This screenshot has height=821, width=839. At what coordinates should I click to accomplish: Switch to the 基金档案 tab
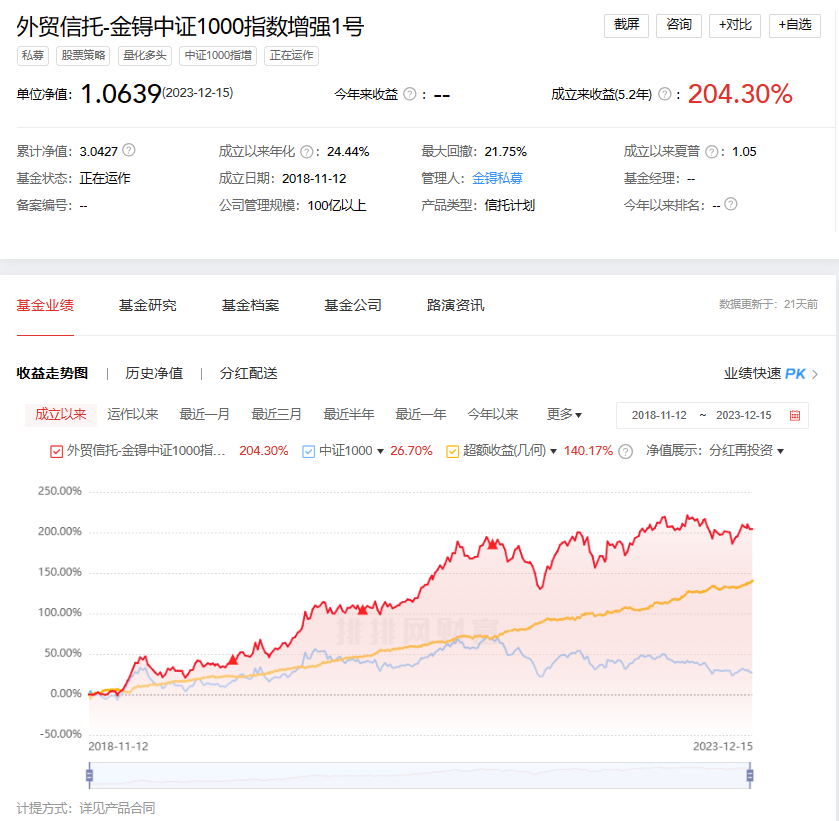click(x=250, y=305)
